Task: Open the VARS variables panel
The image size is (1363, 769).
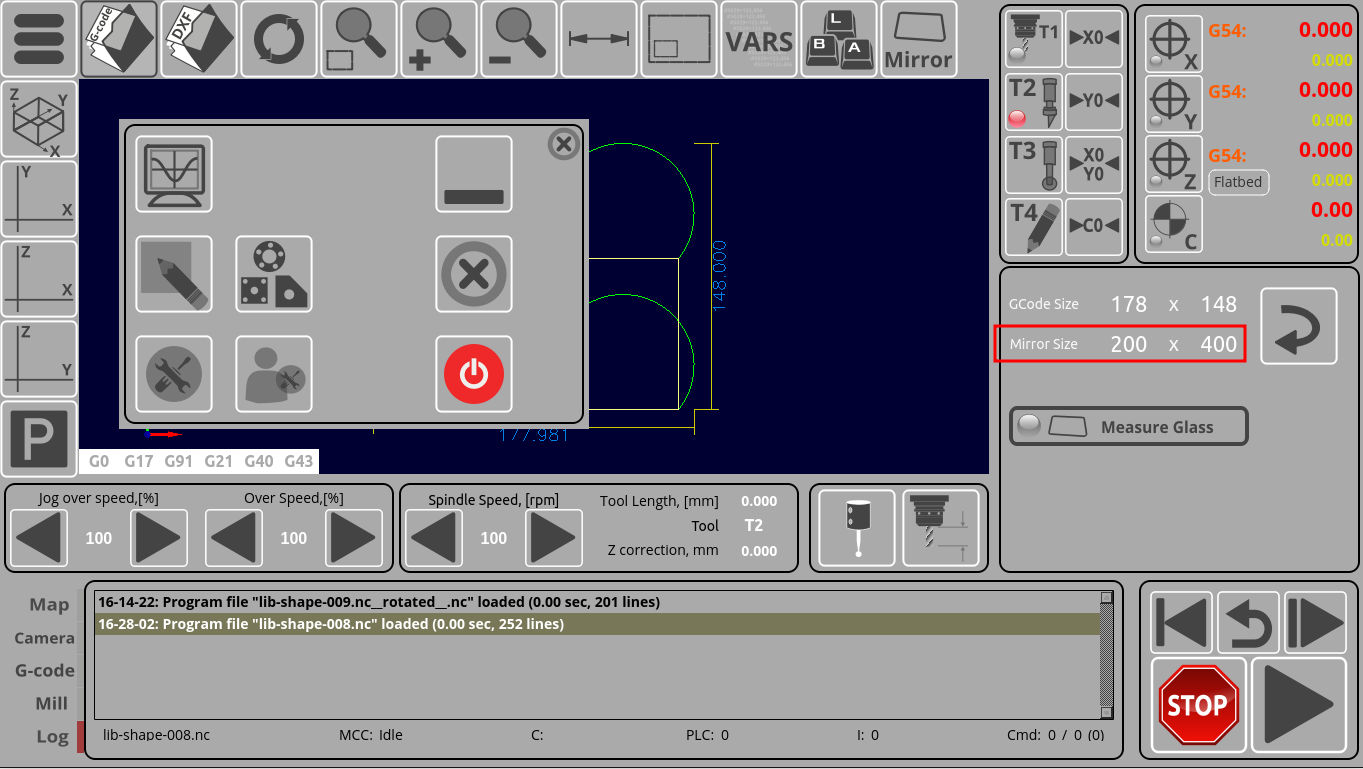Action: coord(759,40)
